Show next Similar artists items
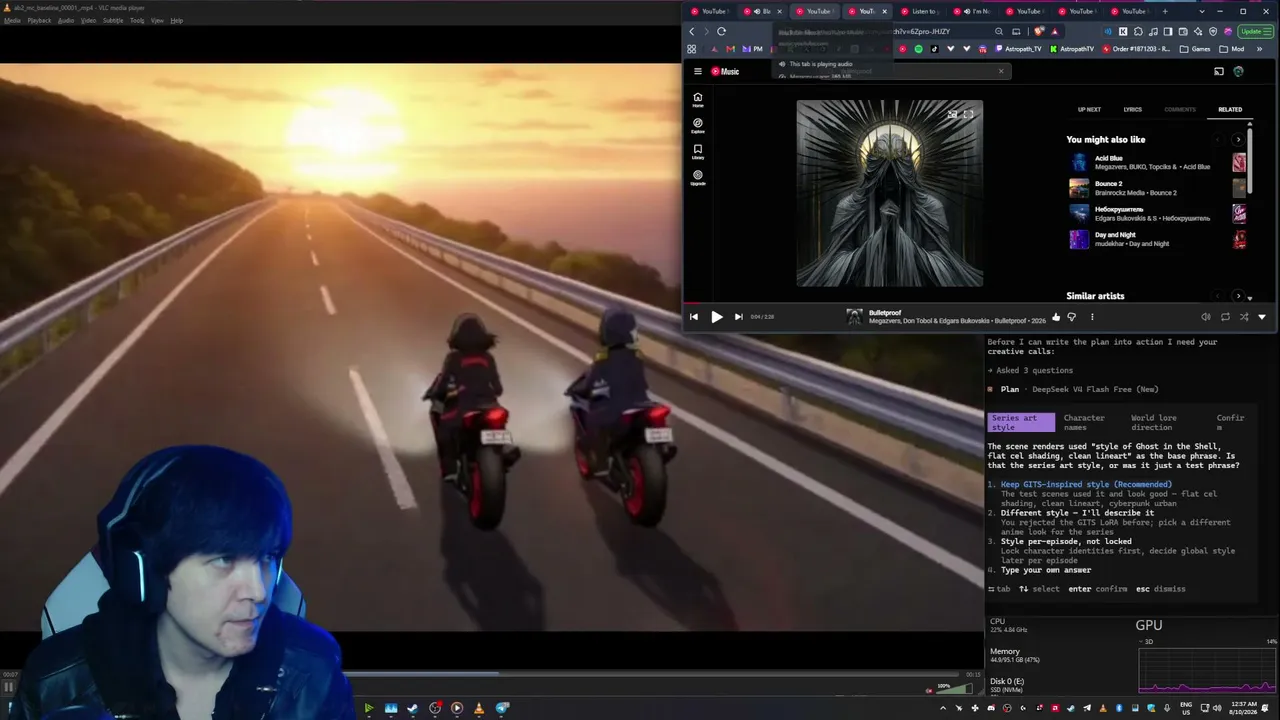Image resolution: width=1280 pixels, height=720 pixels. [x=1238, y=296]
